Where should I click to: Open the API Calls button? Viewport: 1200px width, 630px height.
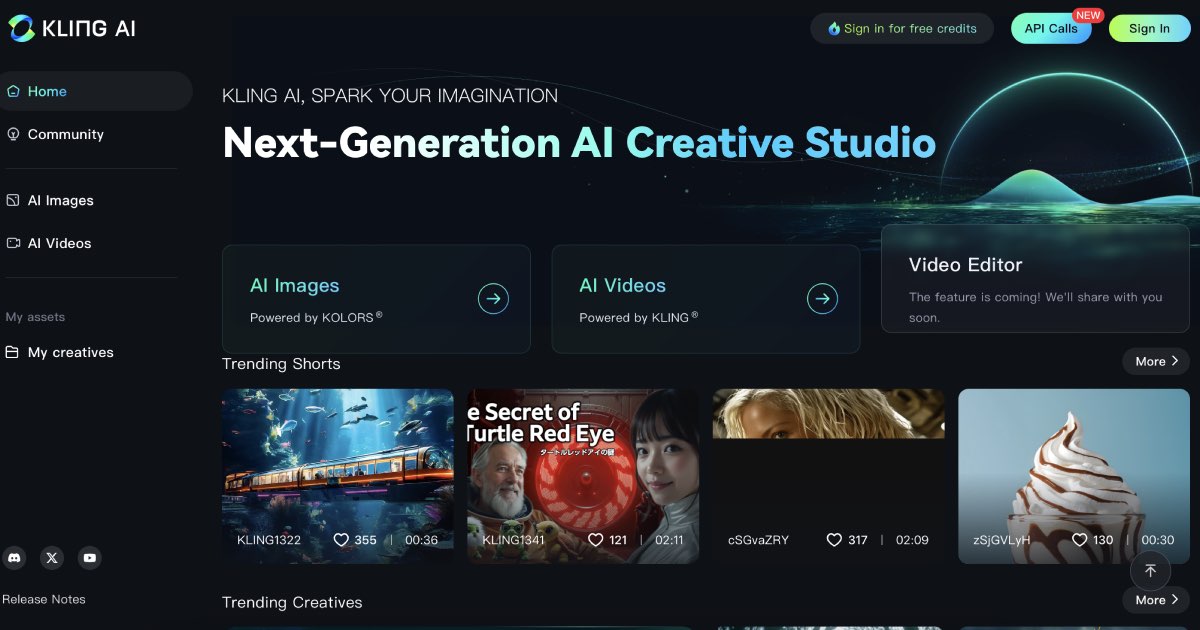pos(1051,28)
